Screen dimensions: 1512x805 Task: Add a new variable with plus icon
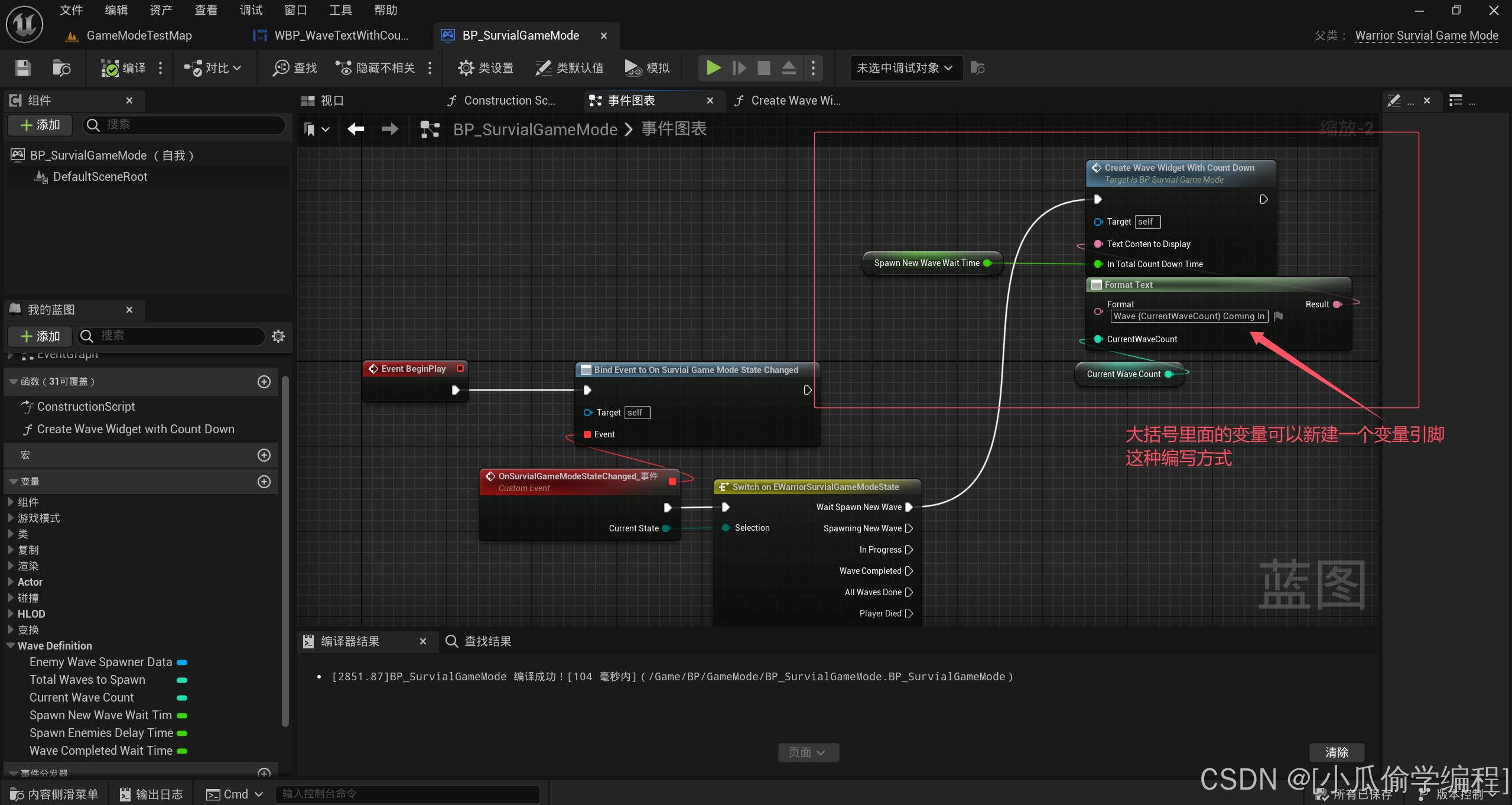[264, 482]
